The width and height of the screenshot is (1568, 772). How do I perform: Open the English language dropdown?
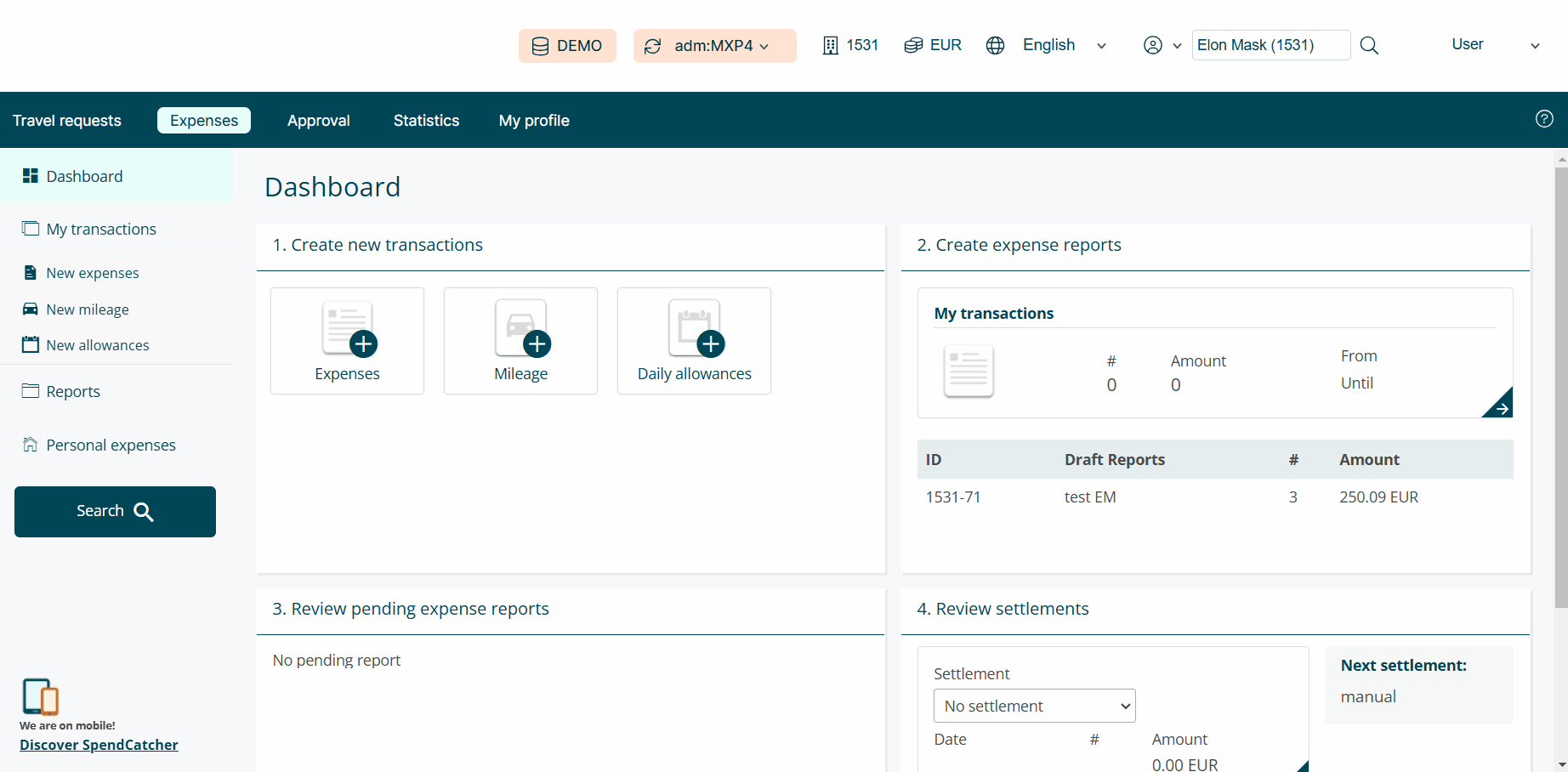1101,45
